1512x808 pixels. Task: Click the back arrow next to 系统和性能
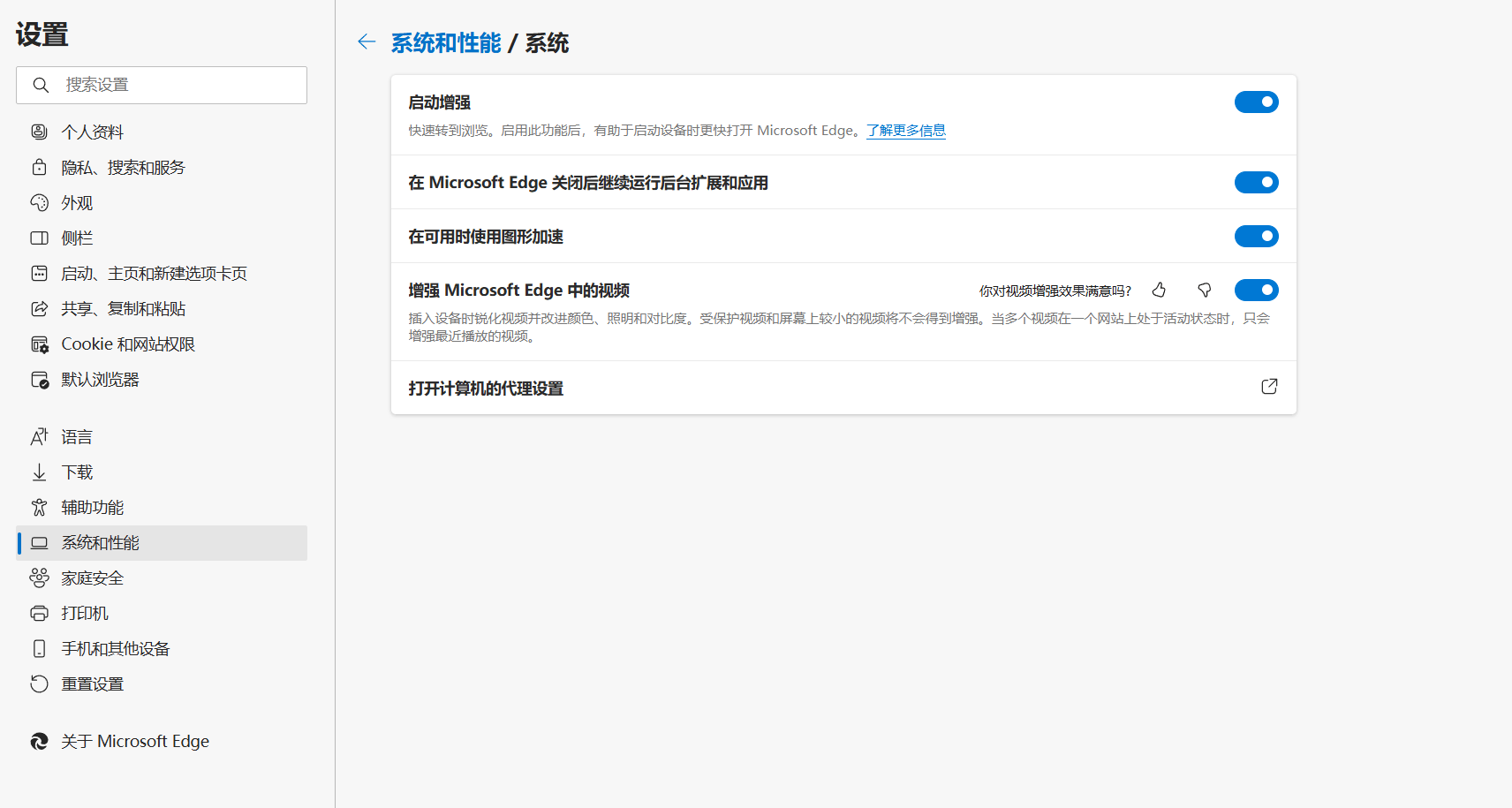[367, 42]
